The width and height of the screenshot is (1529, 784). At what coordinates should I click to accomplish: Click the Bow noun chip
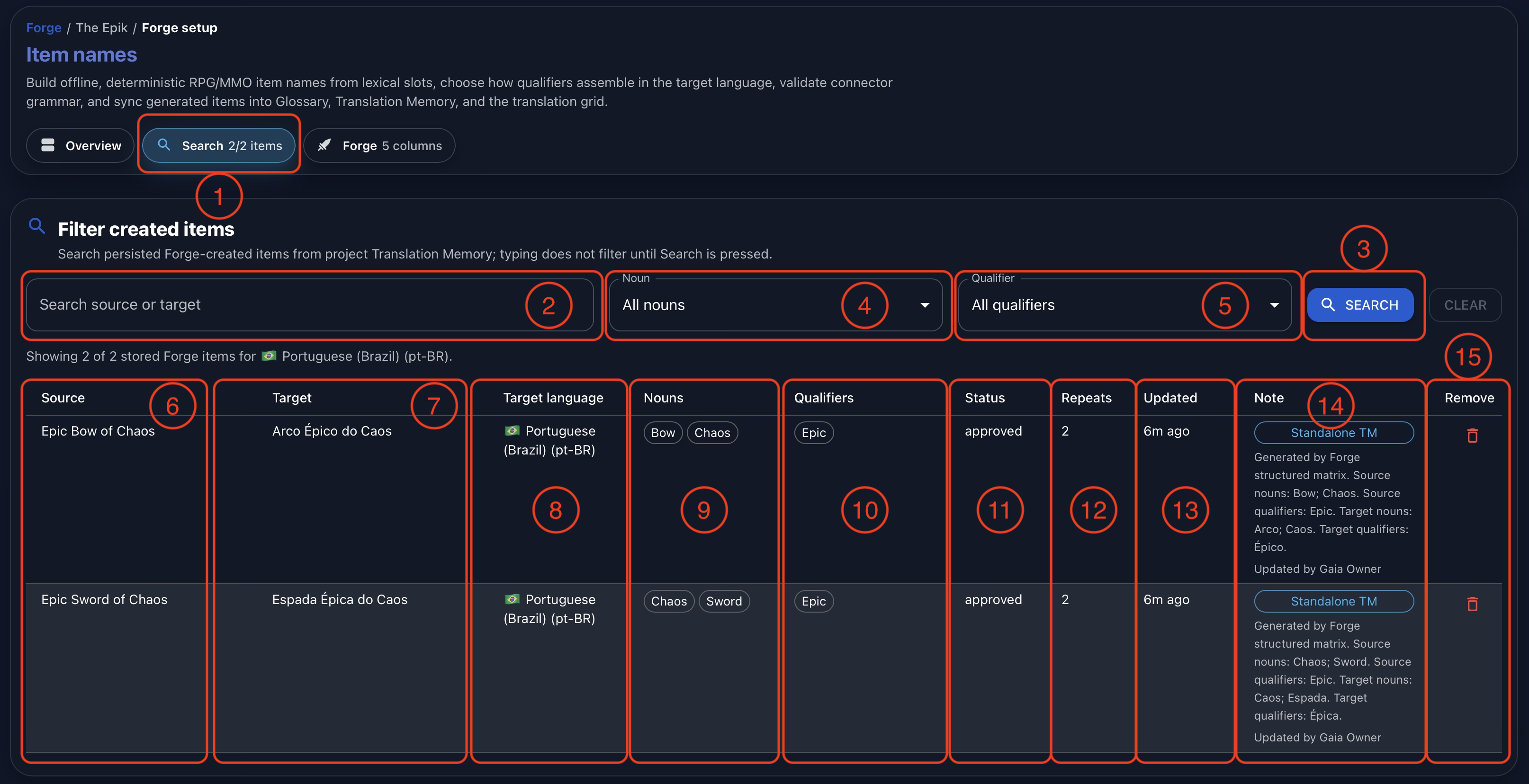[663, 432]
